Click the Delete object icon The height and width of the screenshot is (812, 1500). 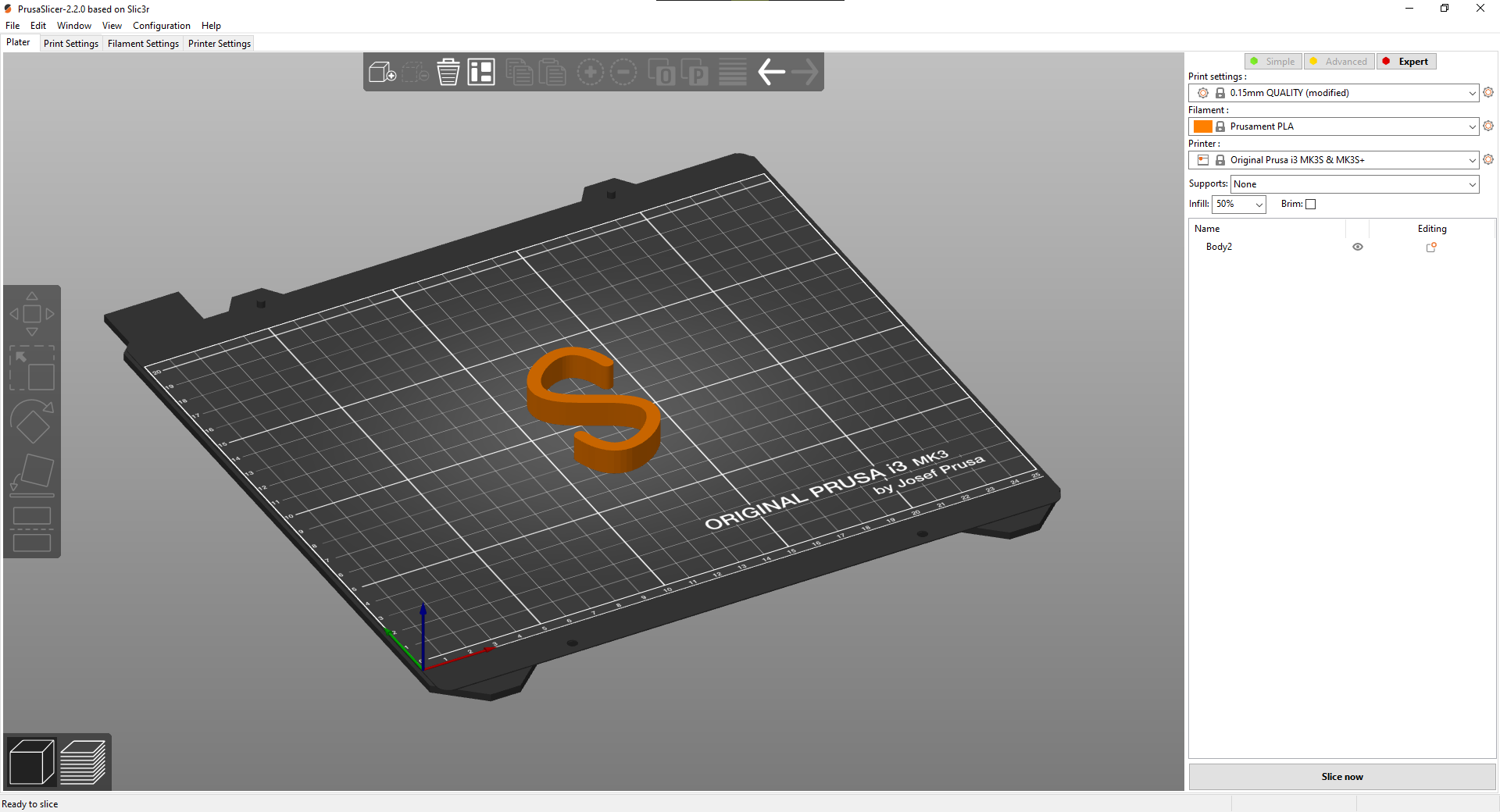(416, 73)
